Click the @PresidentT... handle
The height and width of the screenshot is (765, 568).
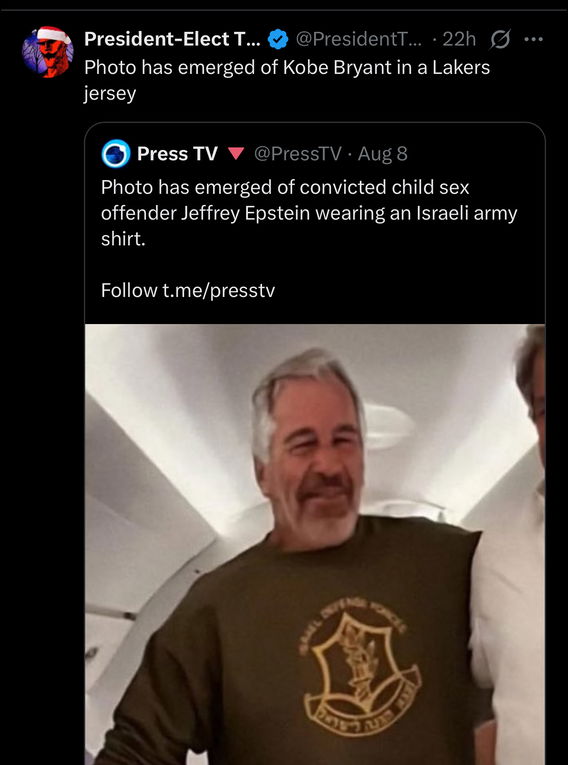[x=361, y=39]
